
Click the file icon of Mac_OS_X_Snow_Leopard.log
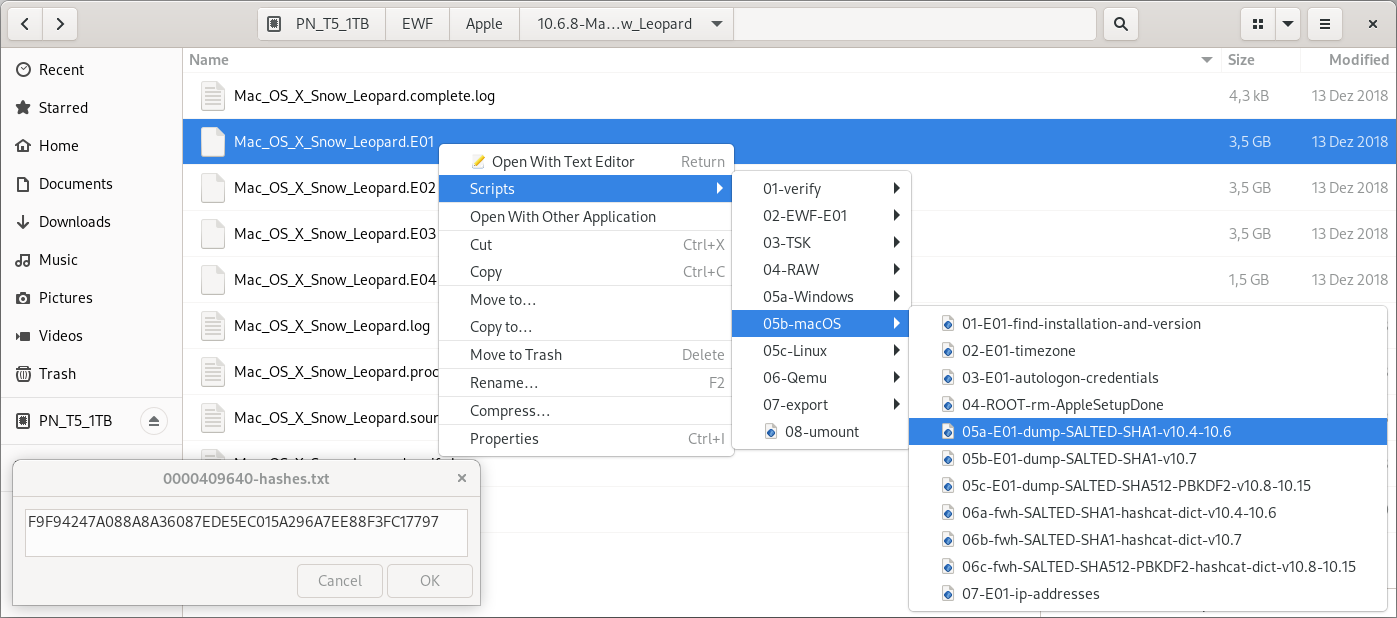(213, 326)
